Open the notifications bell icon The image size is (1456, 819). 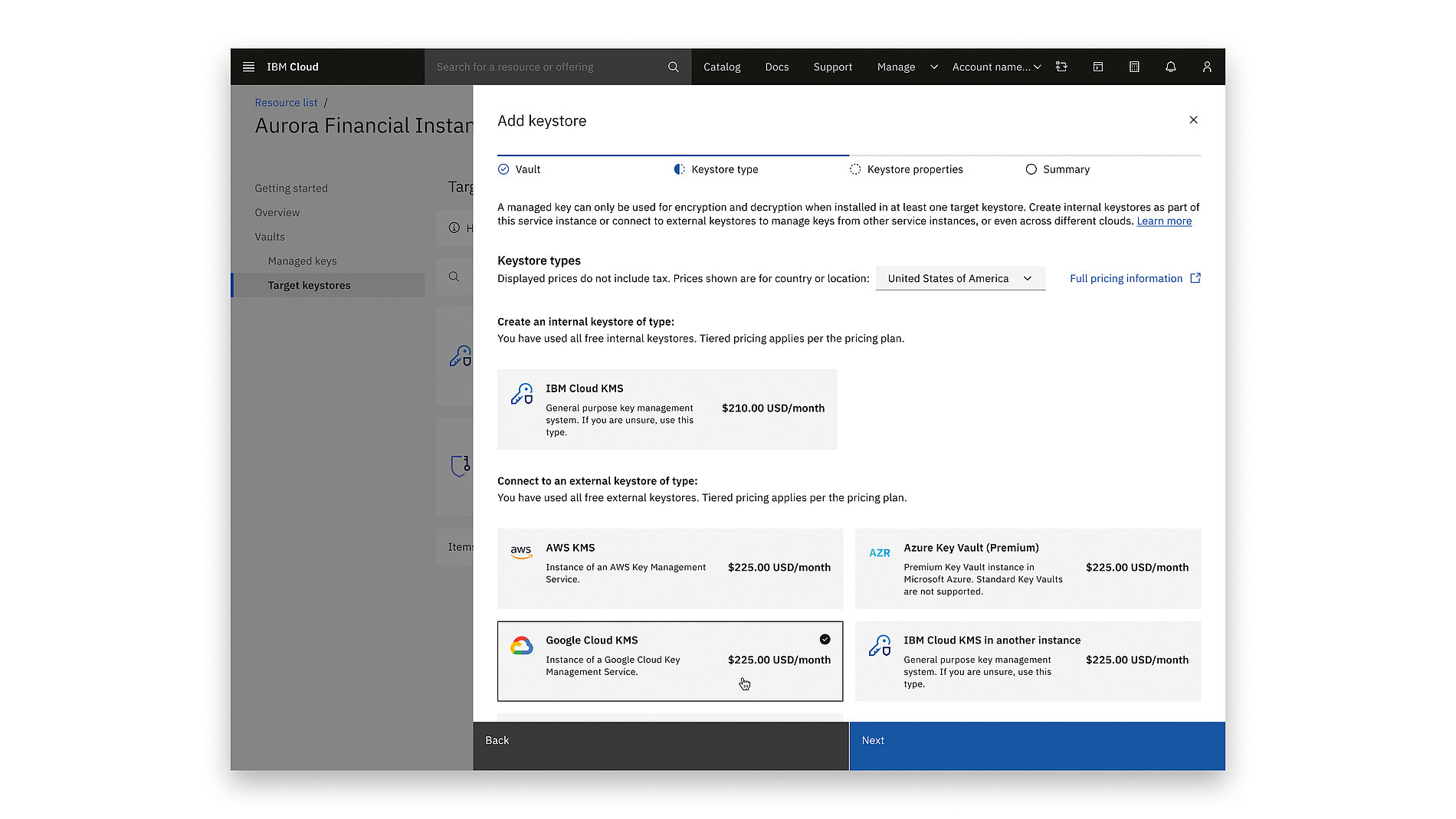point(1170,67)
